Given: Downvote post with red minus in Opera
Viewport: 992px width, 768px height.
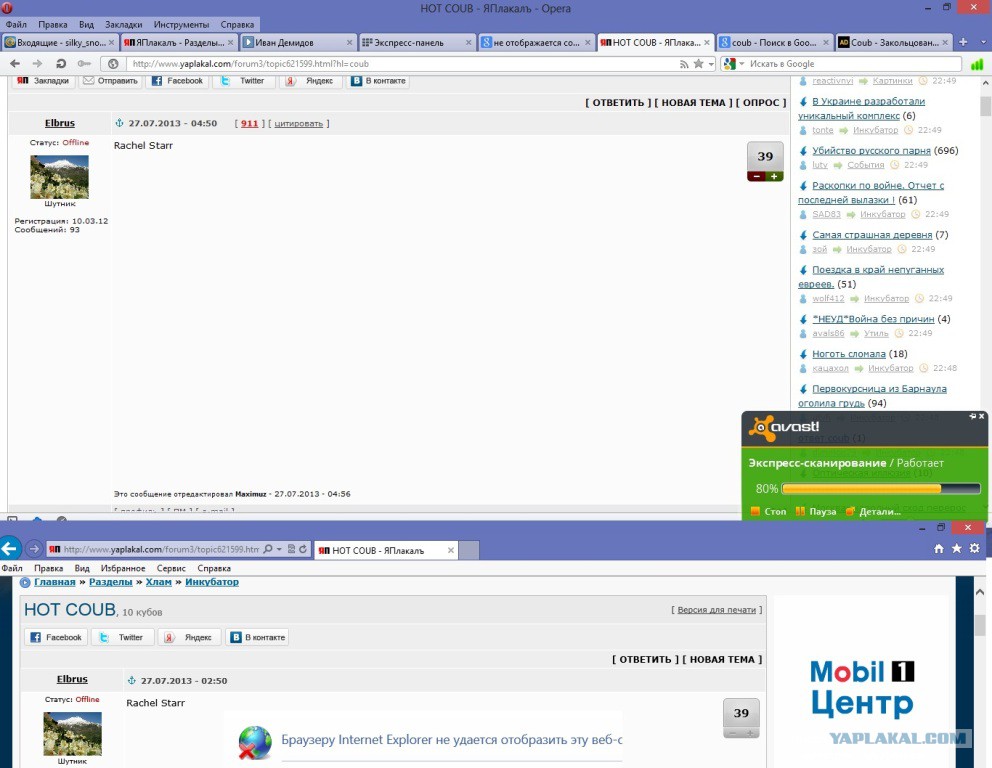Looking at the screenshot, I should click(x=757, y=177).
